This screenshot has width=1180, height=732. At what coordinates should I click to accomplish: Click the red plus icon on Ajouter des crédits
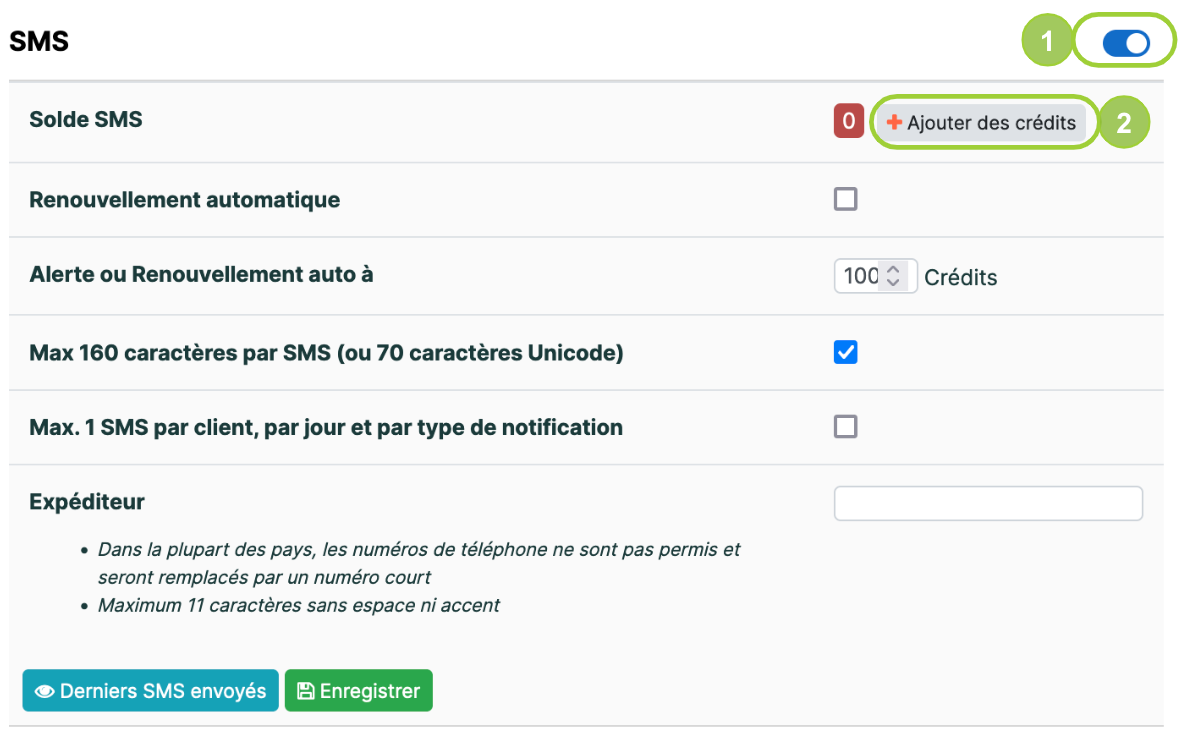click(894, 122)
